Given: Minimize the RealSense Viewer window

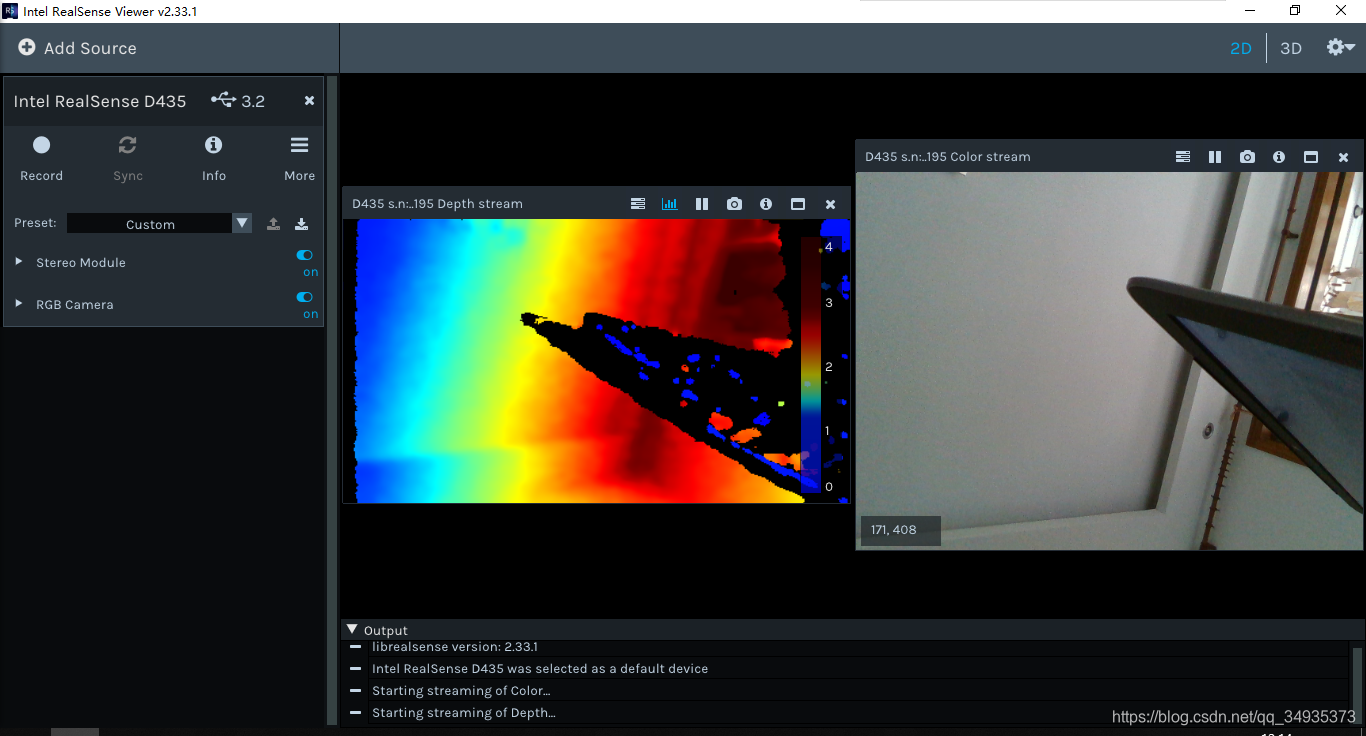Looking at the screenshot, I should [x=1250, y=10].
